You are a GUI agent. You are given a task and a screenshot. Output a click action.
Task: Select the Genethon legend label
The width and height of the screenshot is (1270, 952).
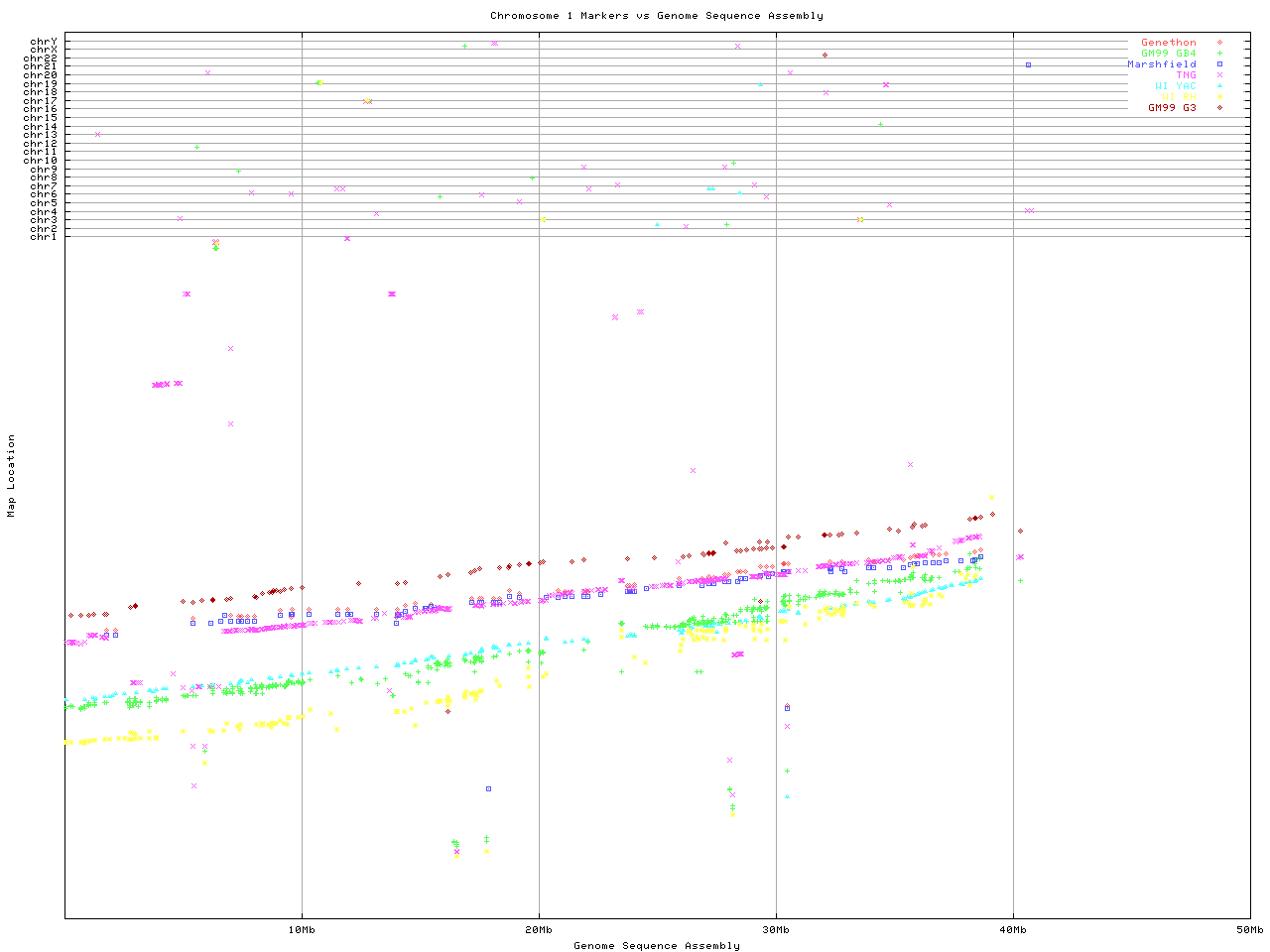click(x=1168, y=43)
